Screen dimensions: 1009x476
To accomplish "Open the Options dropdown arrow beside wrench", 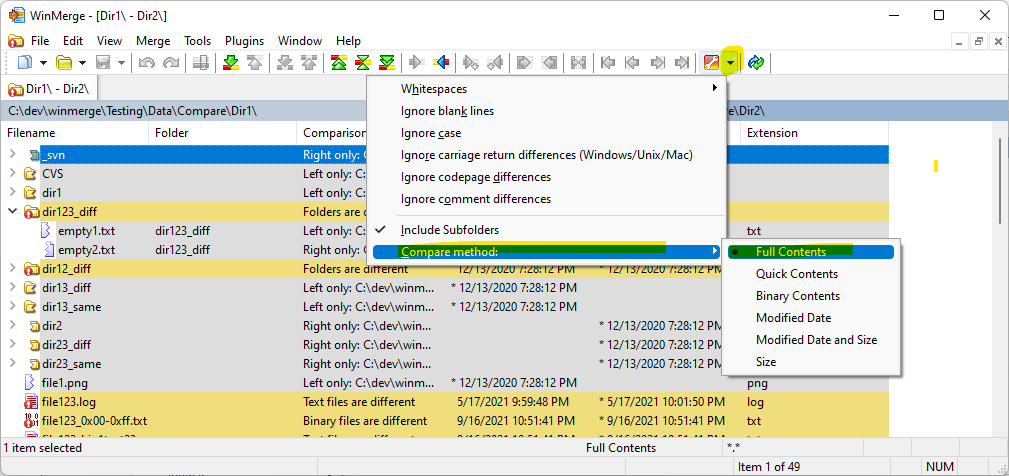I will 731,62.
